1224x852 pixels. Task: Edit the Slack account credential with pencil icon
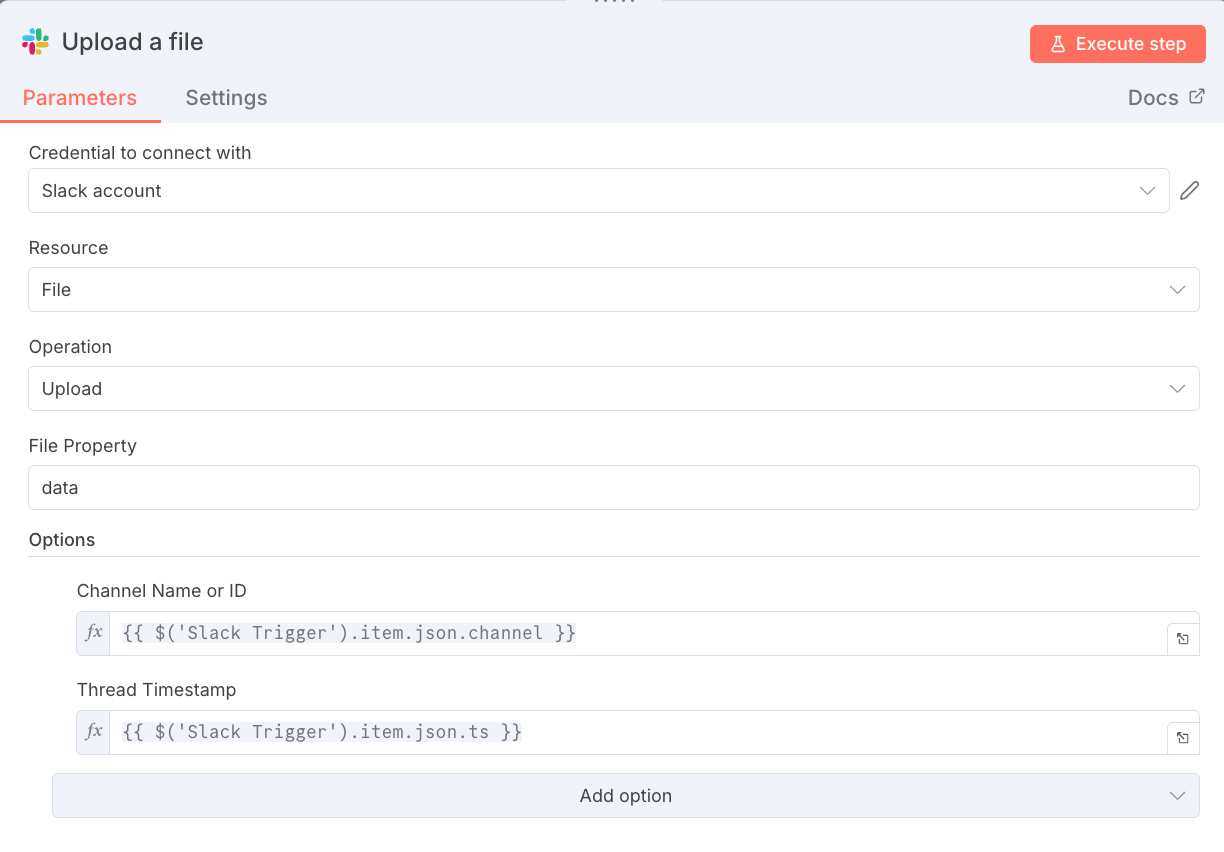1189,191
